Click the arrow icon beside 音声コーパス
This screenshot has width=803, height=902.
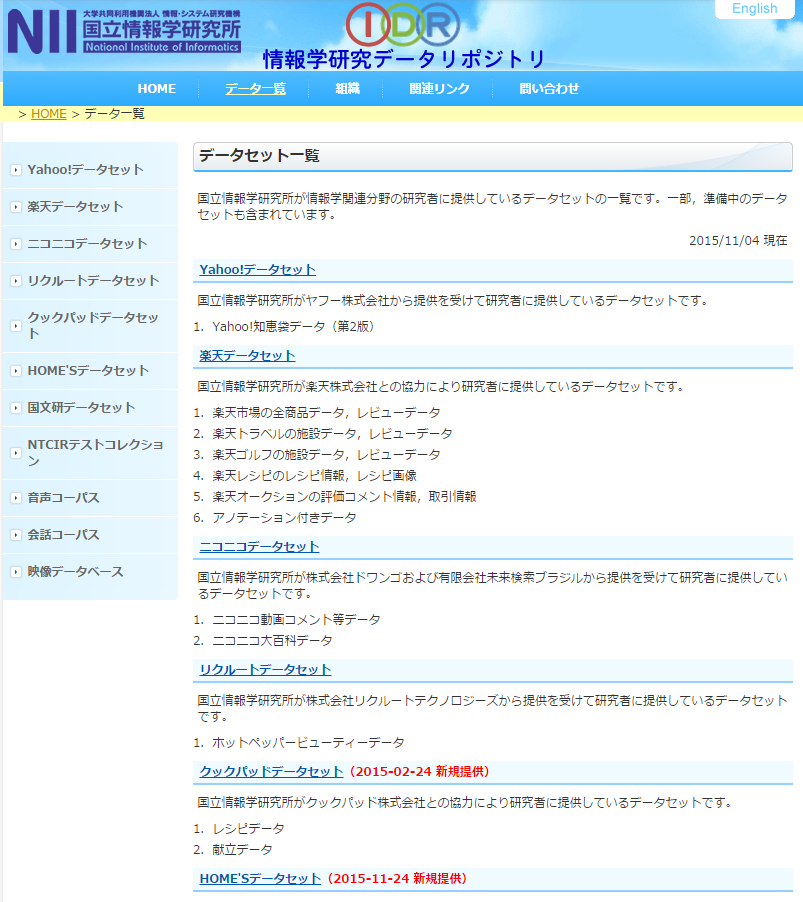pos(14,497)
